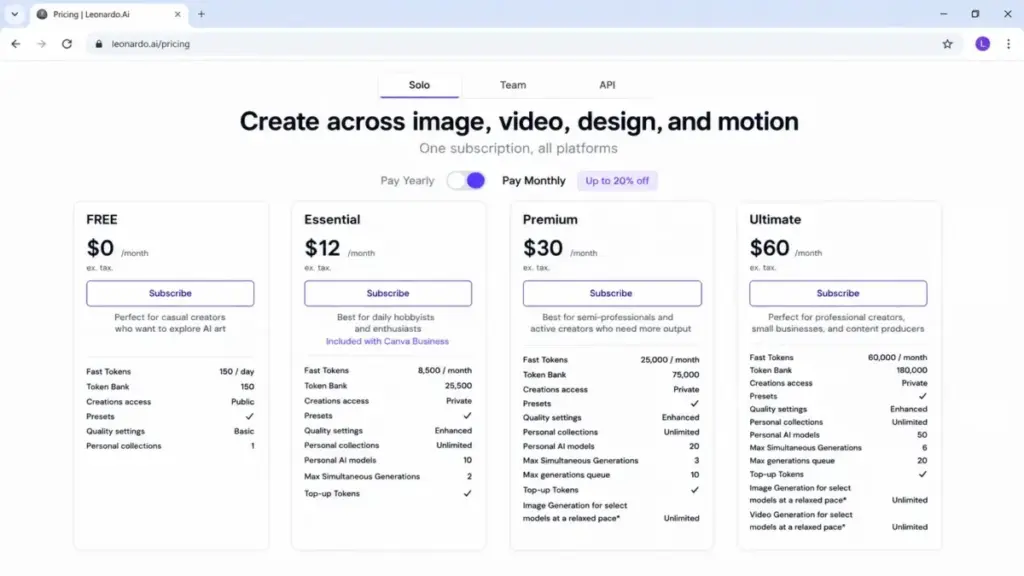1024x576 pixels.
Task: Click the FREE plan heading
Action: point(102,219)
